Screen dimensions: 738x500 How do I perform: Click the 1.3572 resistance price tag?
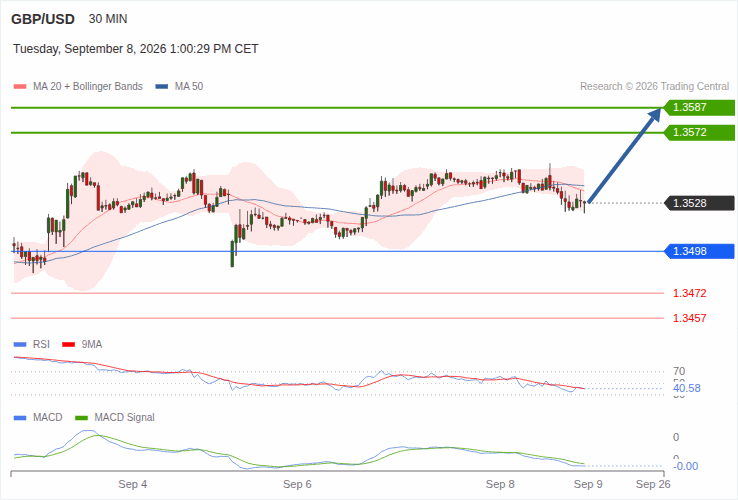[699, 132]
